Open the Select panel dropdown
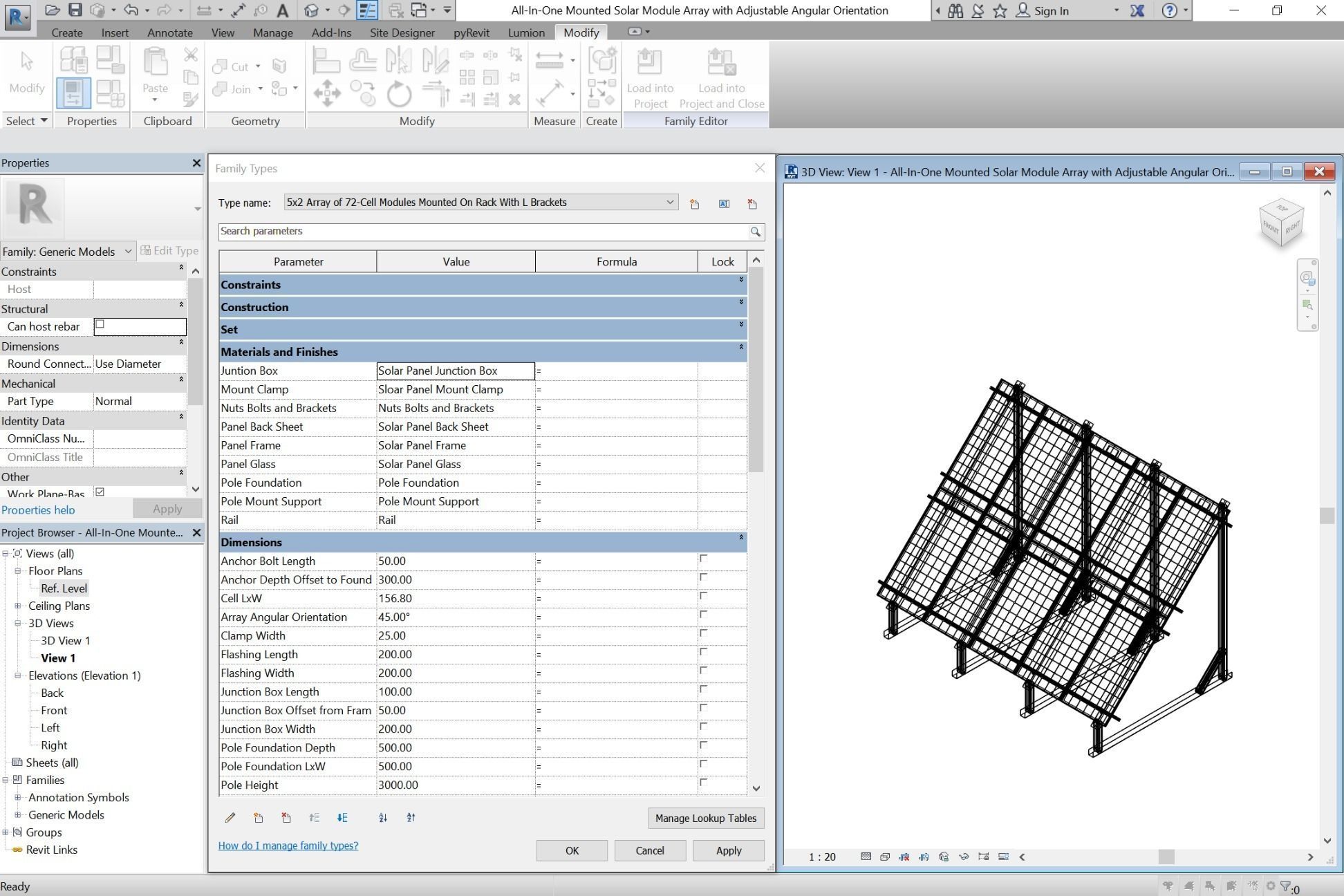The image size is (1344, 896). click(27, 121)
